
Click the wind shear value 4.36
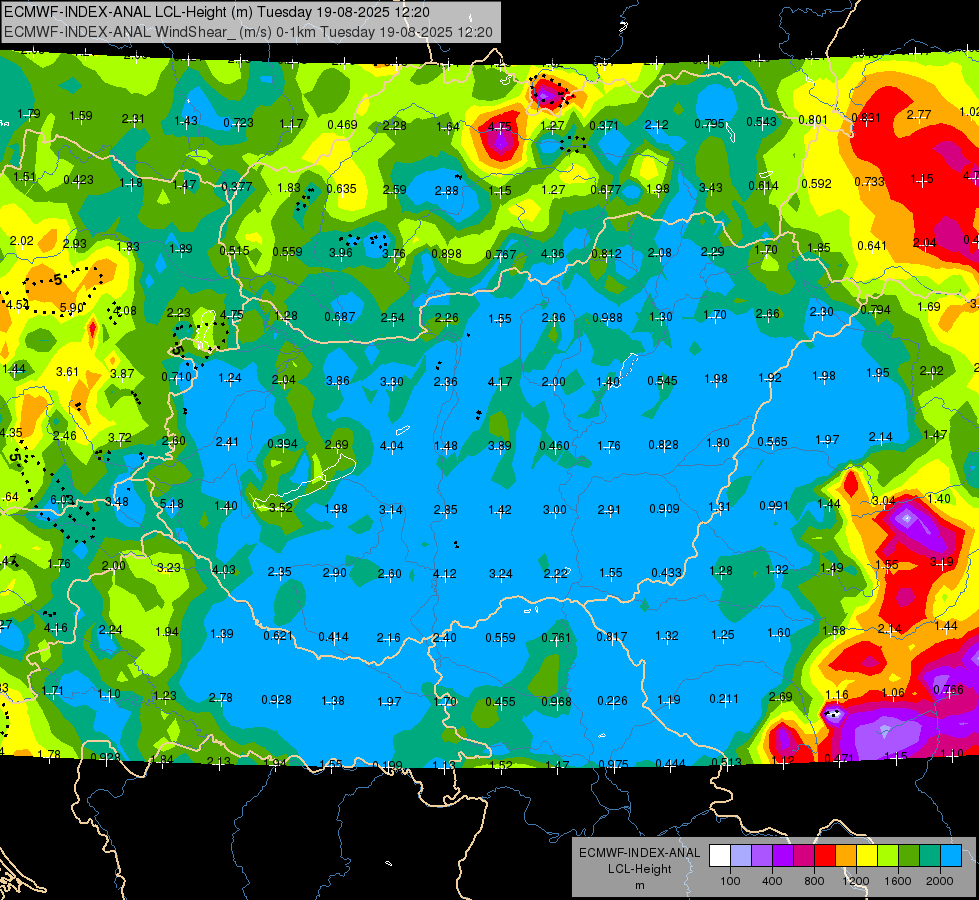click(x=553, y=254)
